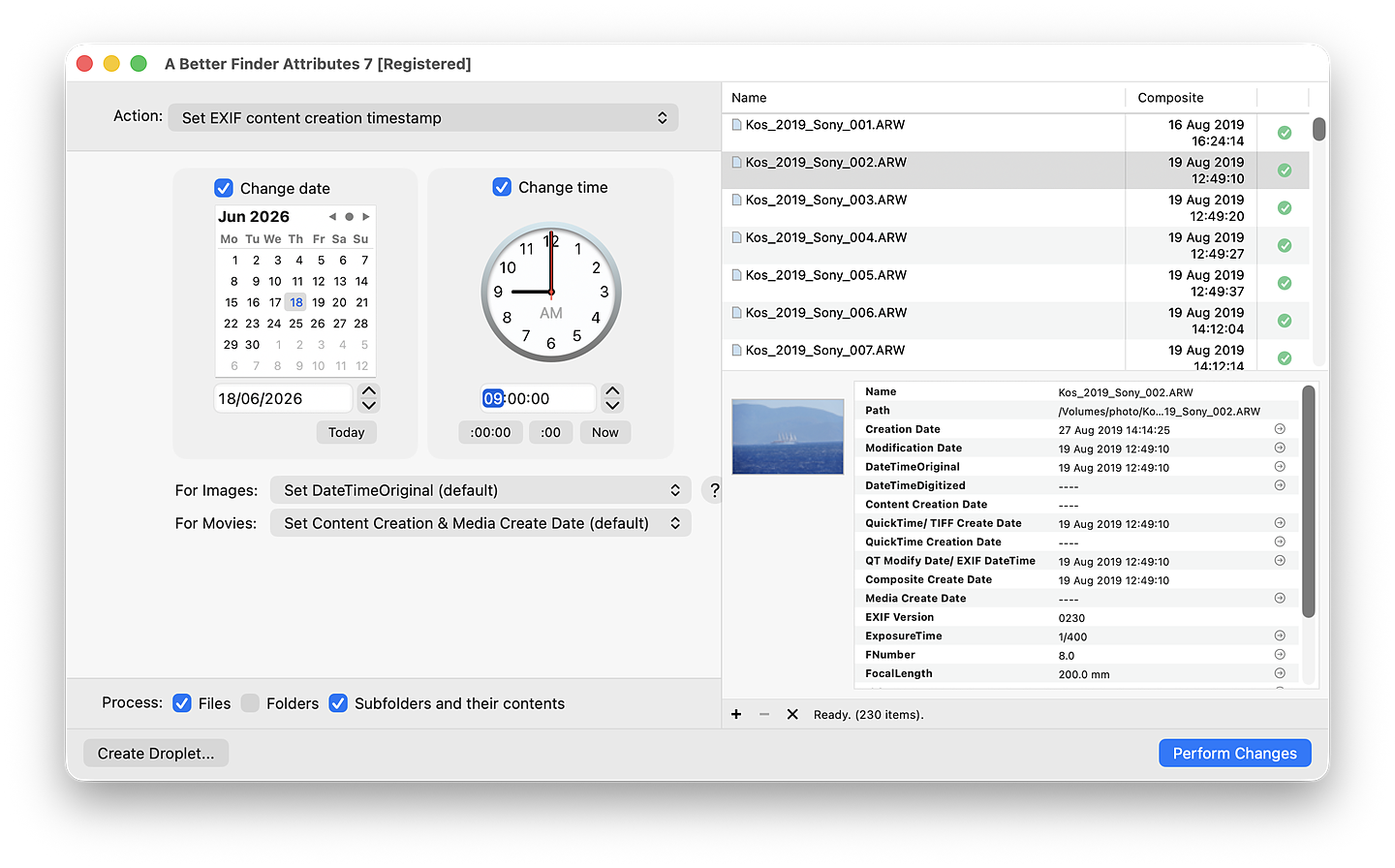Jump calendar to current month dot

(349, 217)
